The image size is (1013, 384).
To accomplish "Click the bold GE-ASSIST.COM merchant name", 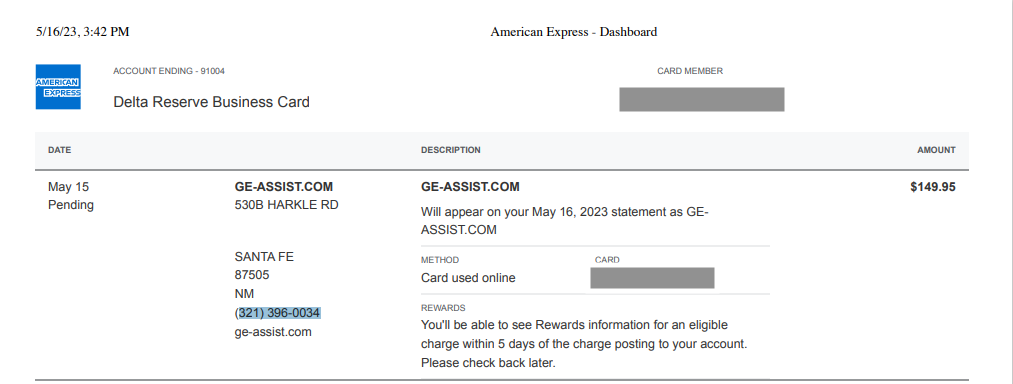I will tap(284, 187).
